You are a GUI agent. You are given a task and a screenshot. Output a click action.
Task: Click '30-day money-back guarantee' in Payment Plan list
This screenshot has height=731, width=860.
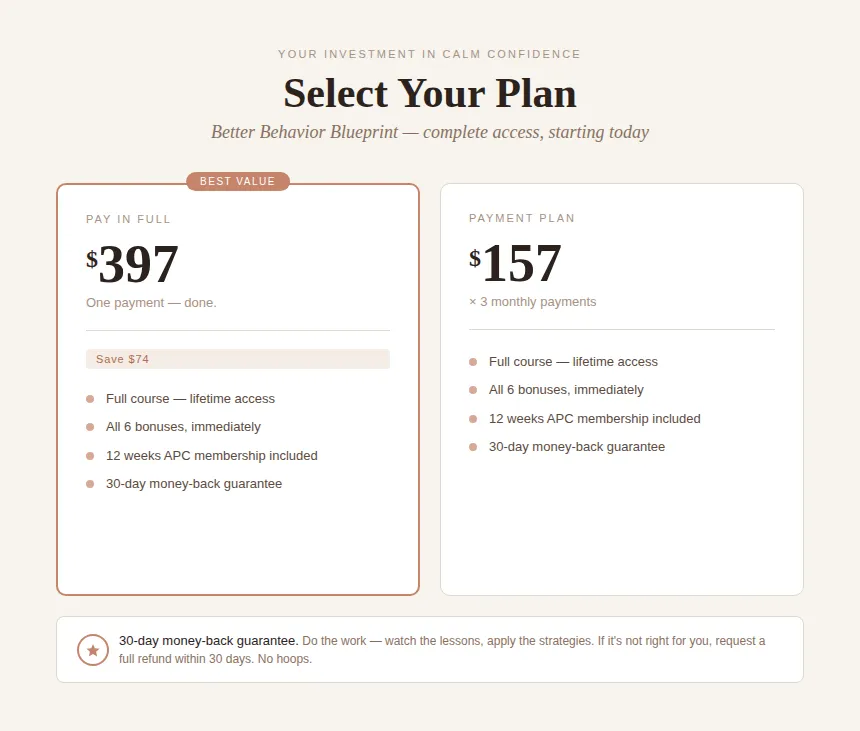pos(576,447)
